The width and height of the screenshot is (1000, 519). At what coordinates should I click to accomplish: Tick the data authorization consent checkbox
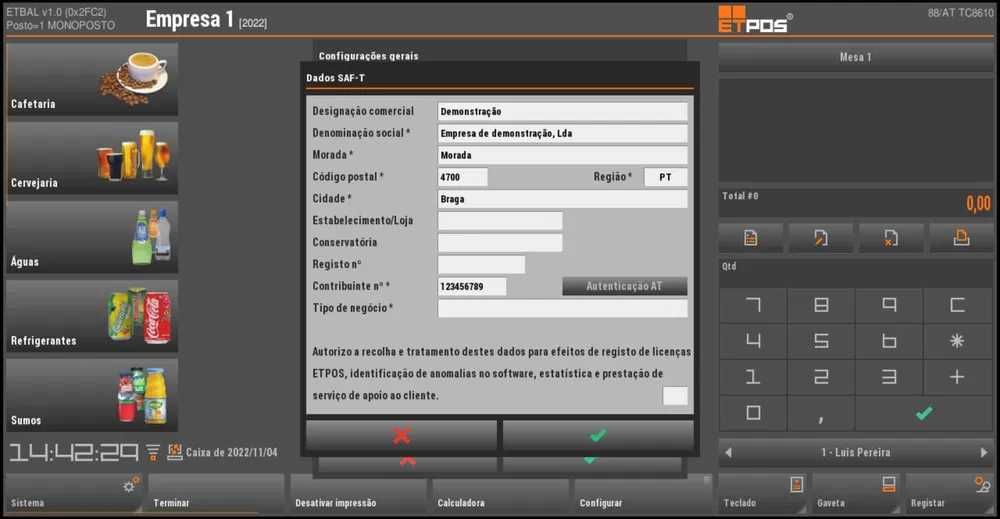click(675, 395)
